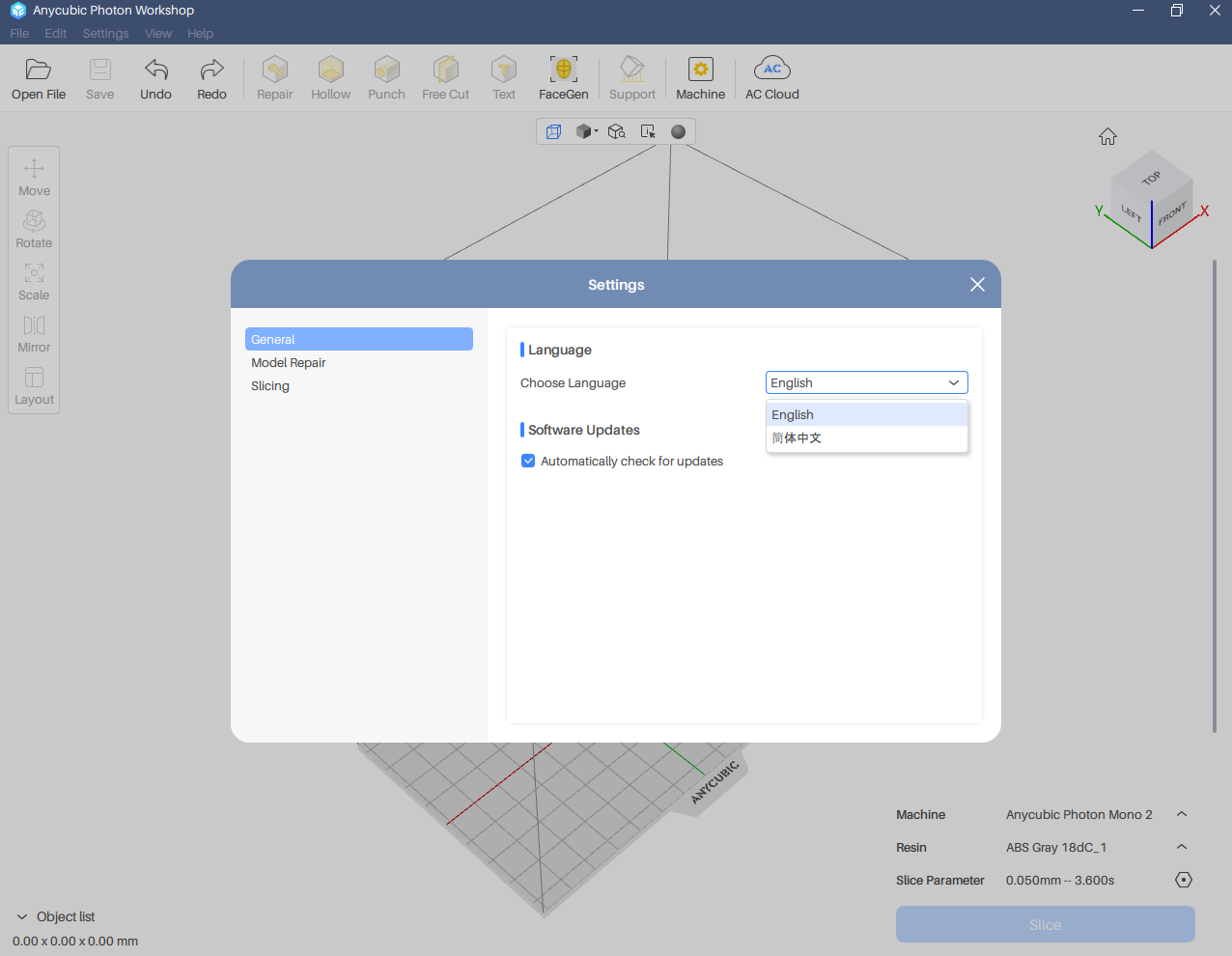Open the Free Cut tool
1232x956 pixels.
tap(445, 79)
